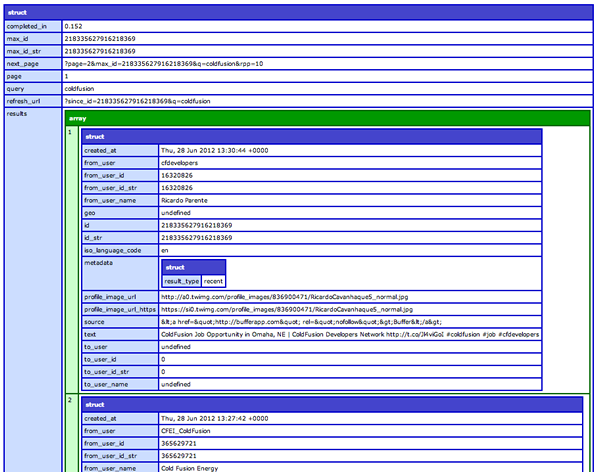Viewport: 598px width, 472px height.
Task: Click the source key label
Action: (x=94, y=322)
